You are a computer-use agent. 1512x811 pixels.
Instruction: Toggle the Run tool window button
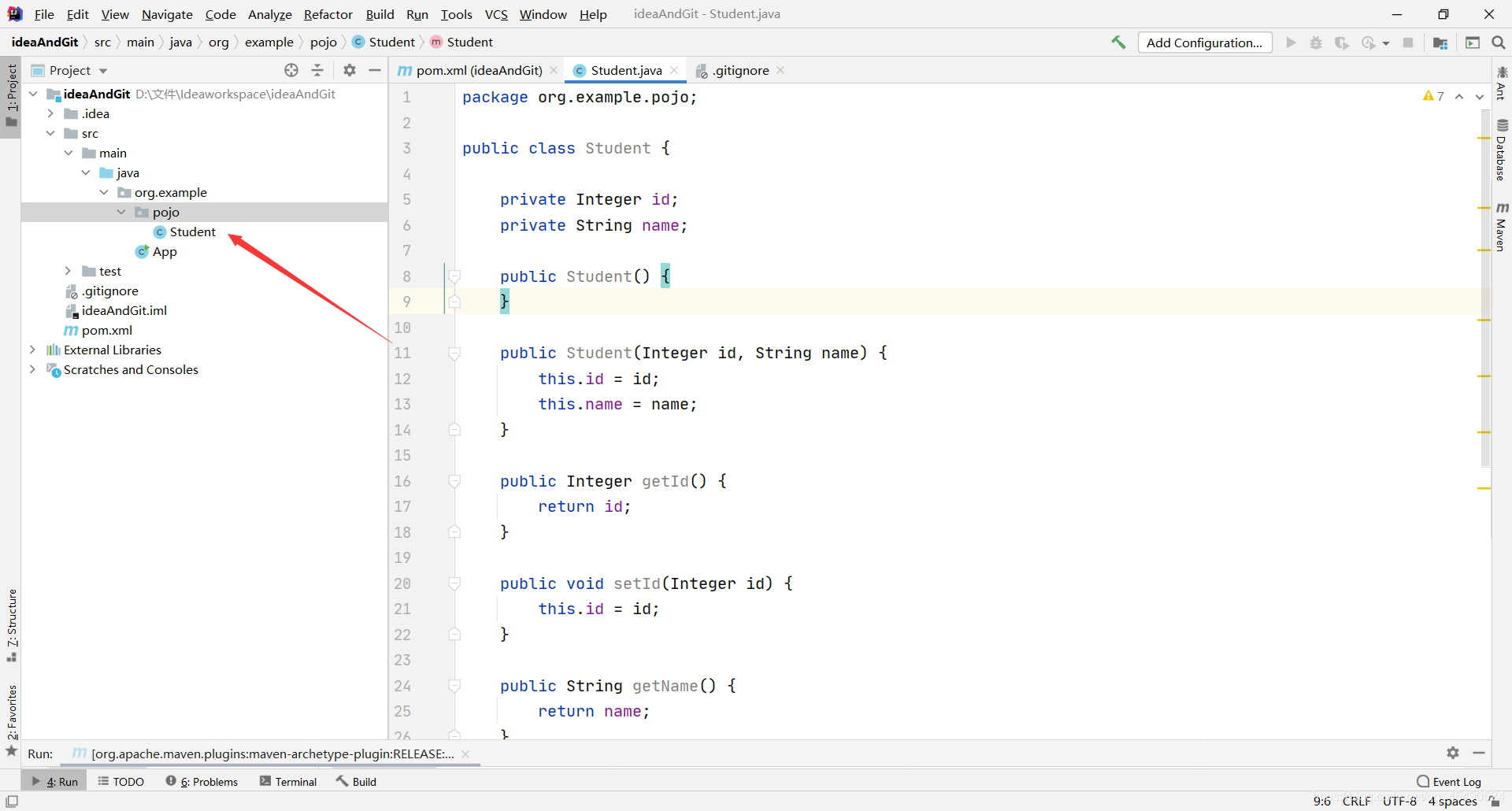point(55,781)
